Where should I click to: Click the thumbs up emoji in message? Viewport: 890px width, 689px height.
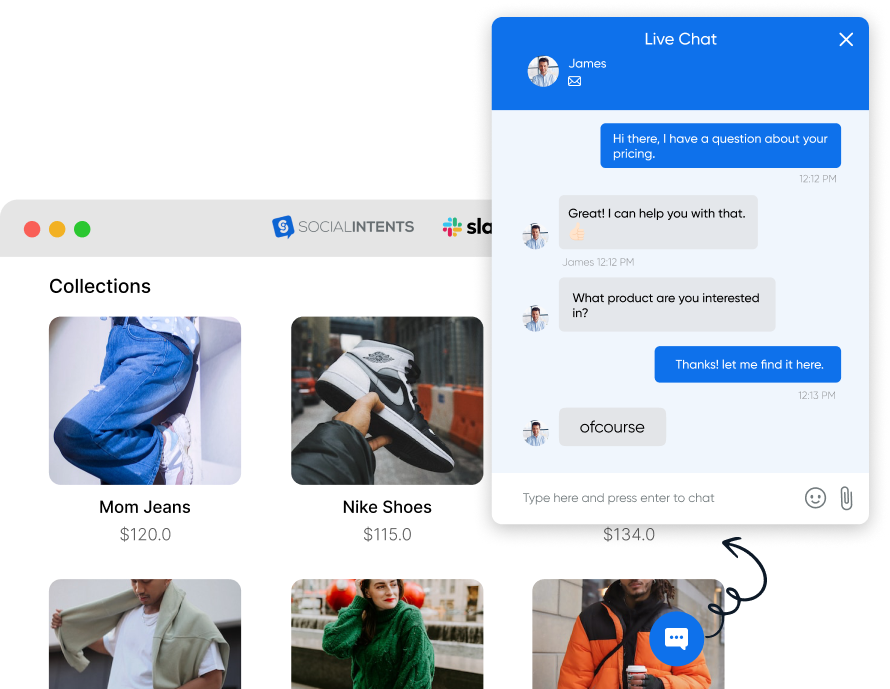pyautogui.click(x=578, y=233)
